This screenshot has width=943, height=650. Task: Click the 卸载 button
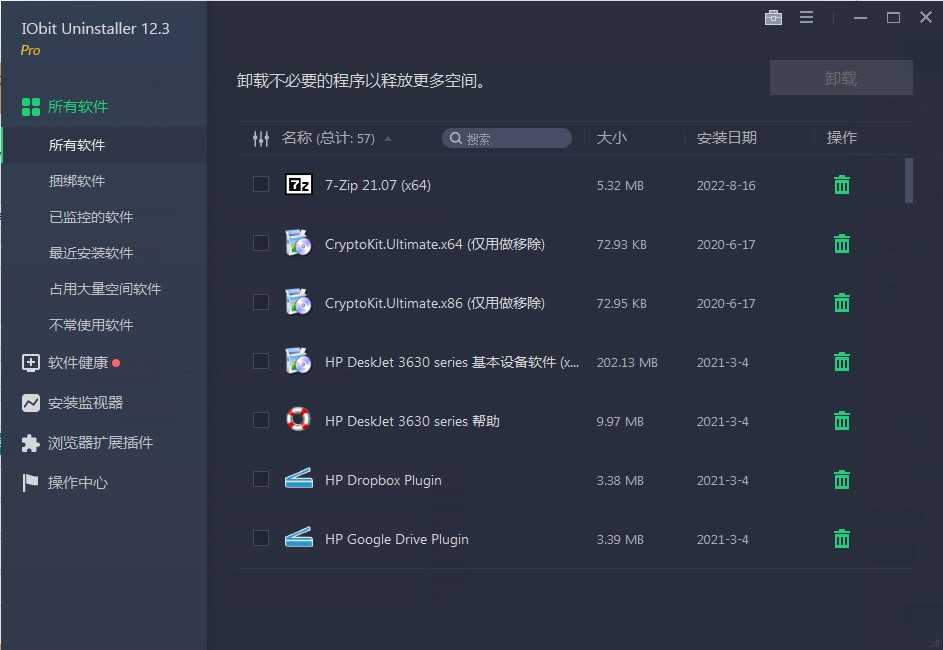841,78
